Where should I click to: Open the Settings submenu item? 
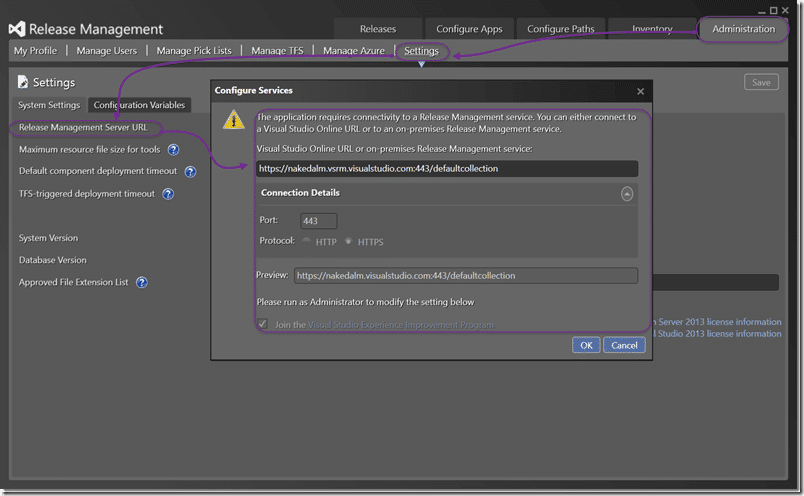[x=421, y=51]
